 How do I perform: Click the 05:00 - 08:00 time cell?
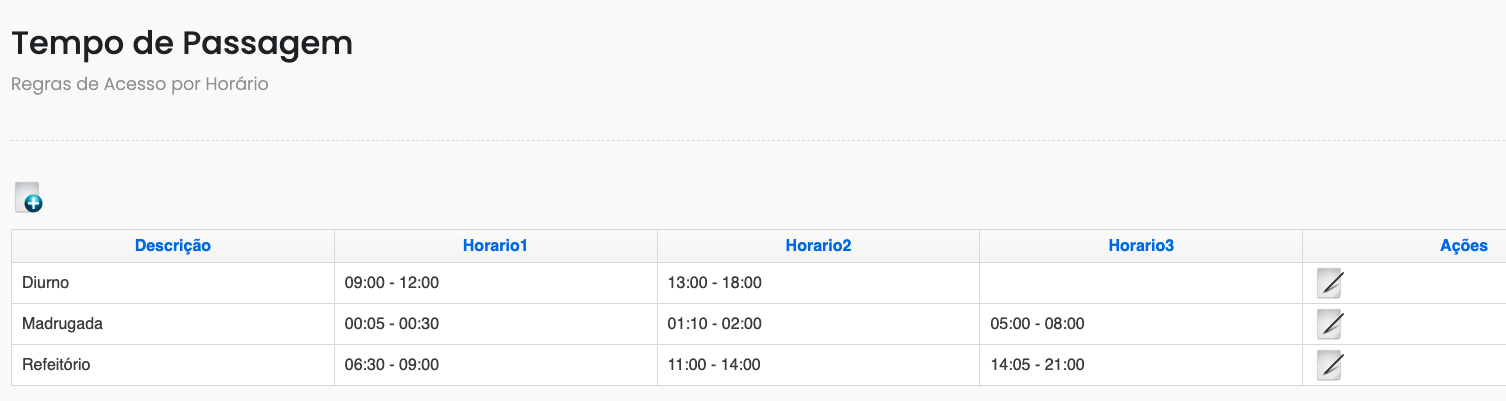click(x=1141, y=324)
